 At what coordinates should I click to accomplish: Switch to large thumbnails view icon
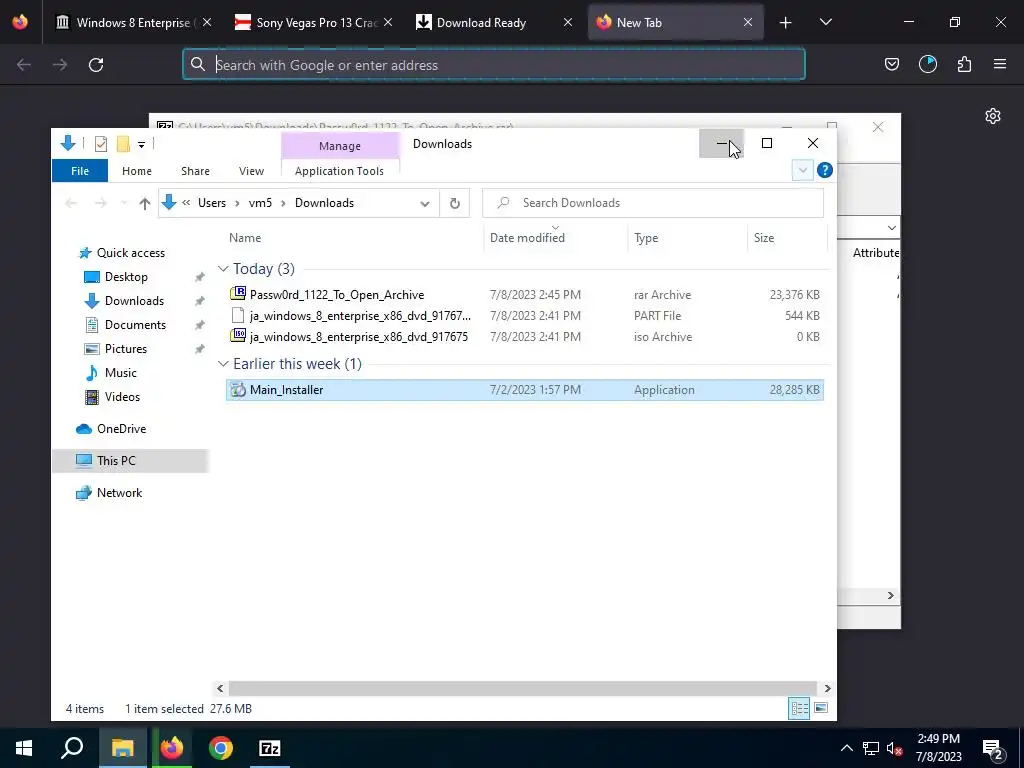point(821,709)
